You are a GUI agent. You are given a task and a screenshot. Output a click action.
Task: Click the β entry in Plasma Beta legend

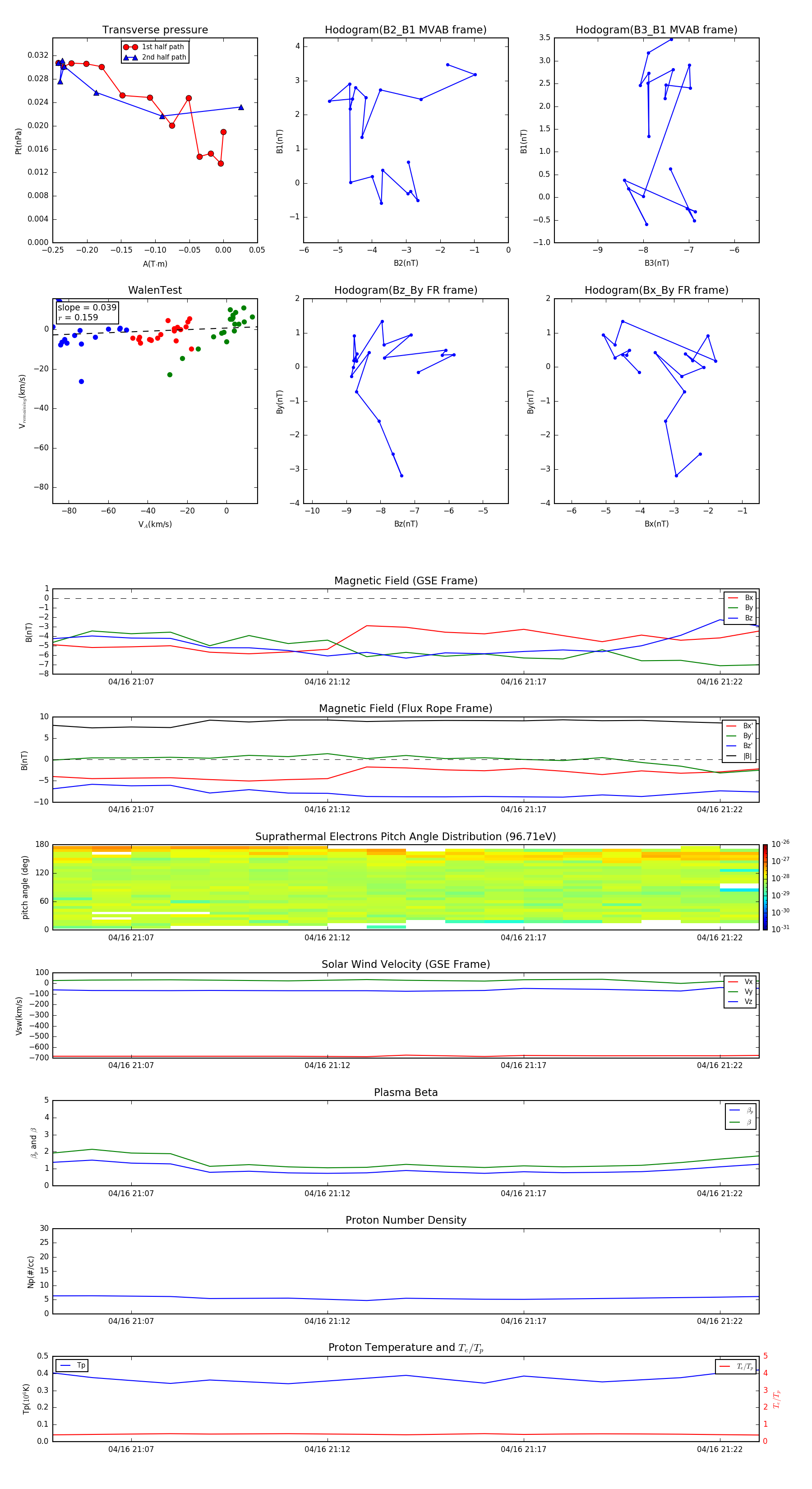point(741,1122)
